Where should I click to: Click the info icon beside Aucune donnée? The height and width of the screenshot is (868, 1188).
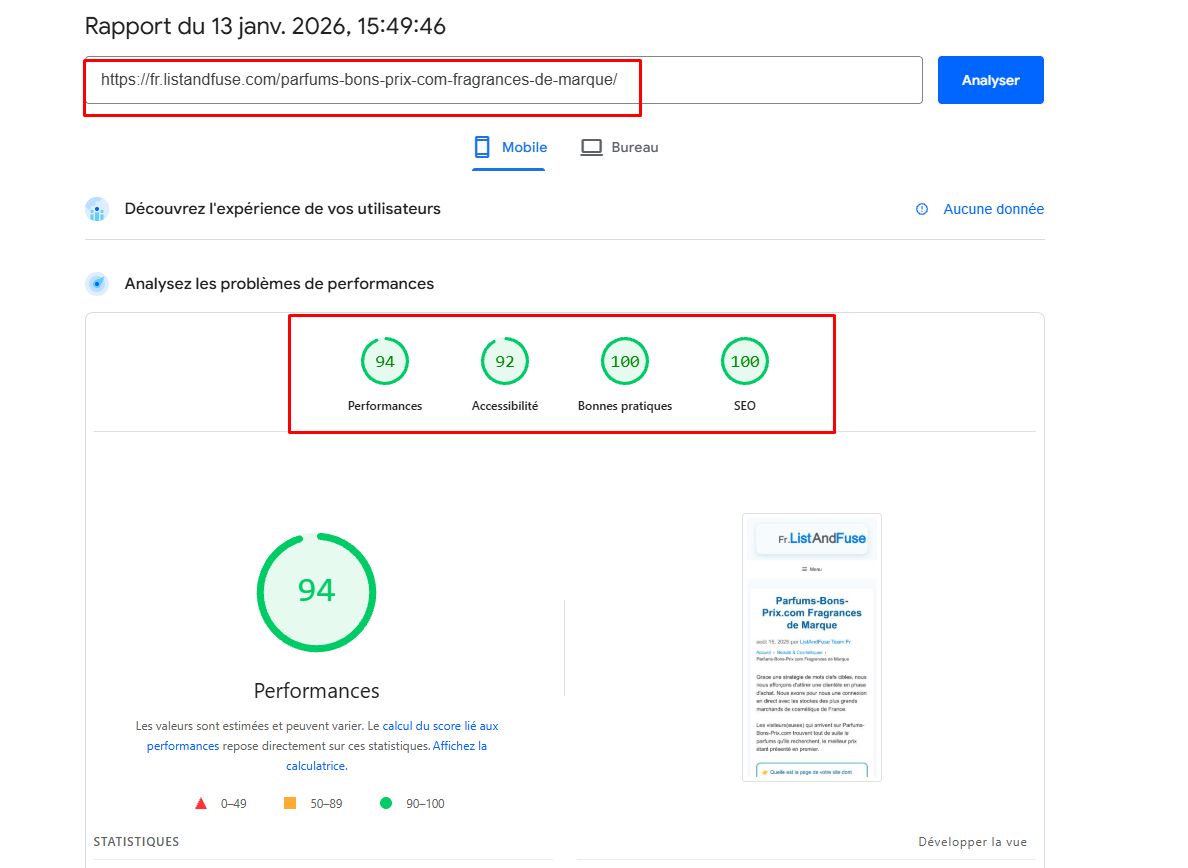921,209
